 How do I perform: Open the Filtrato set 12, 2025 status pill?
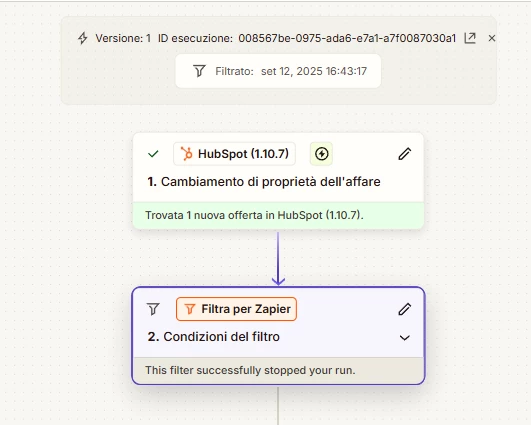point(278,71)
